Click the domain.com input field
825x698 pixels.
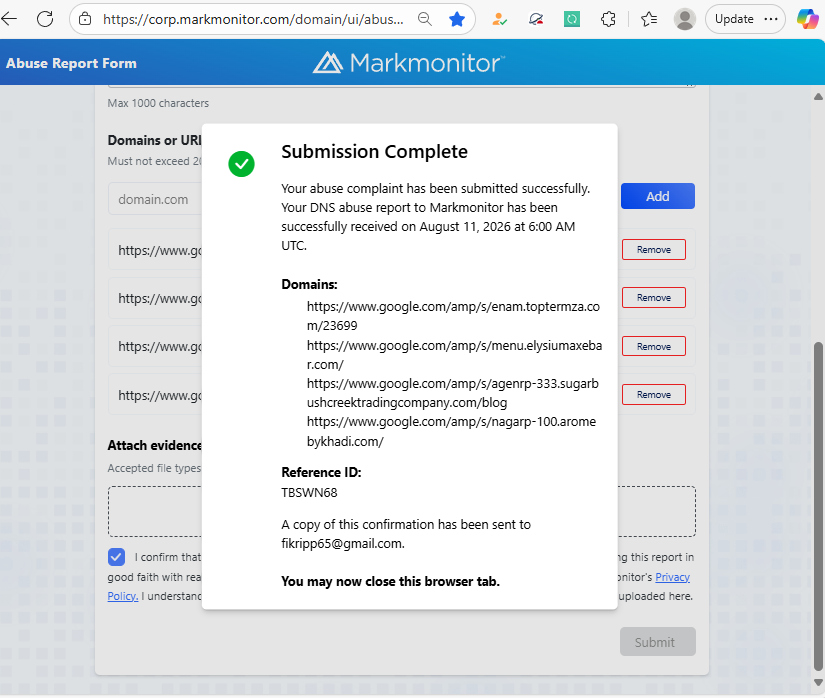coord(155,199)
